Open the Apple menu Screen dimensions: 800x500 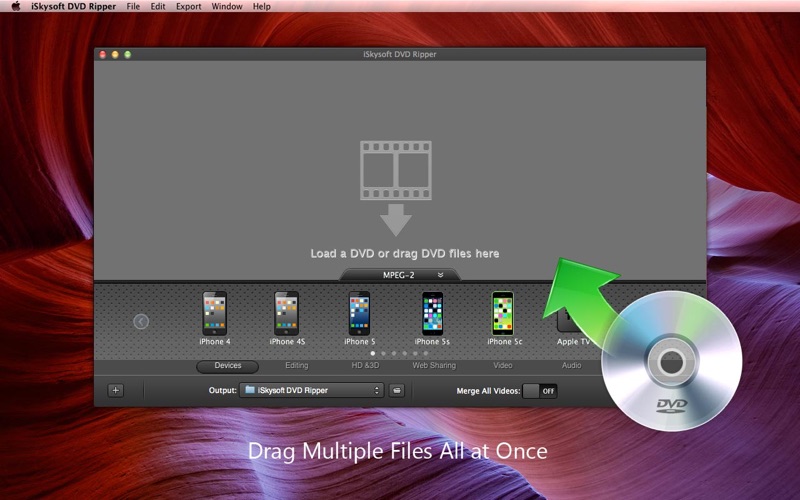click(x=16, y=6)
